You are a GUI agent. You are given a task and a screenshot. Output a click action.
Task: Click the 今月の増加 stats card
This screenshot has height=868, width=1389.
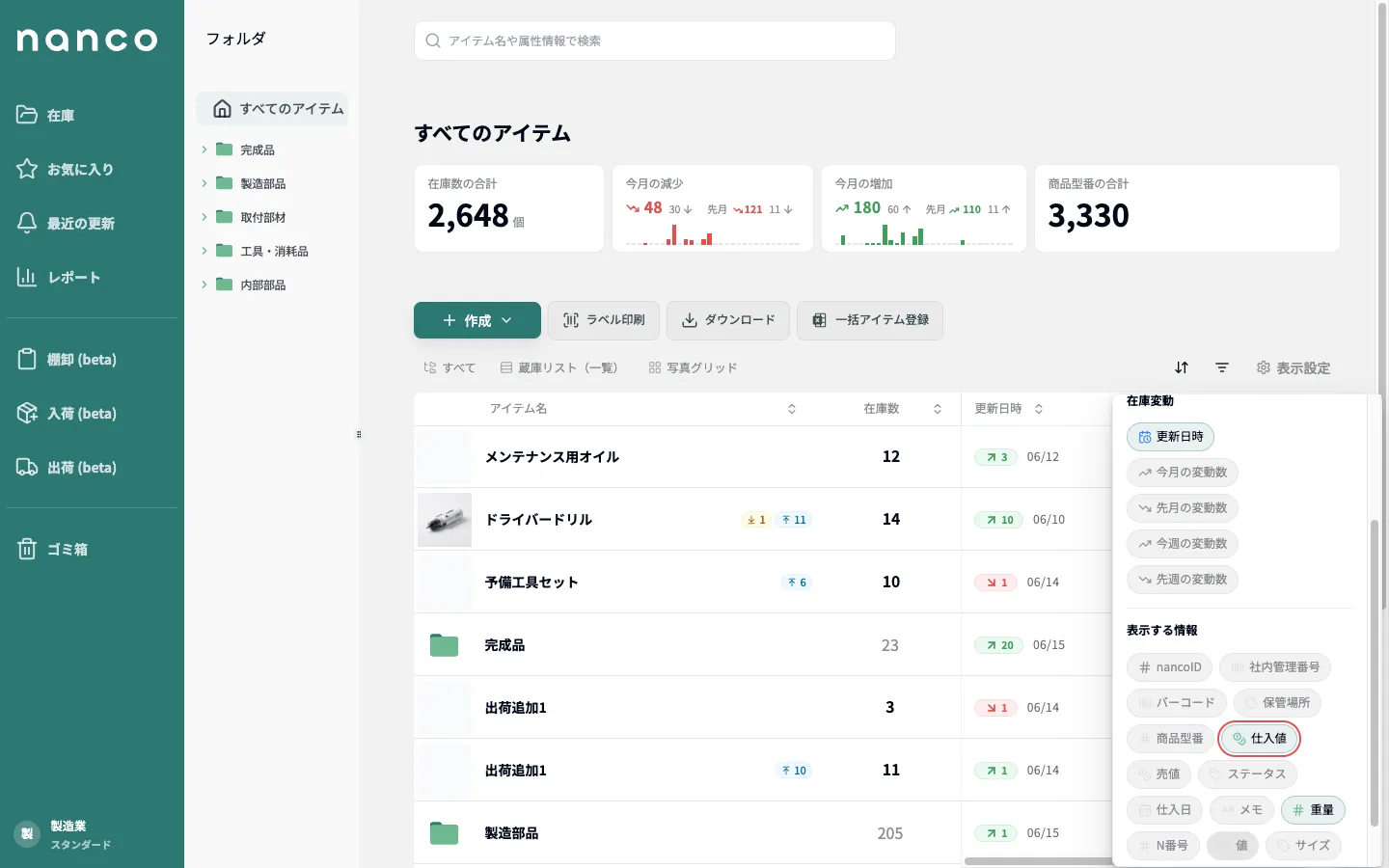coord(924,208)
